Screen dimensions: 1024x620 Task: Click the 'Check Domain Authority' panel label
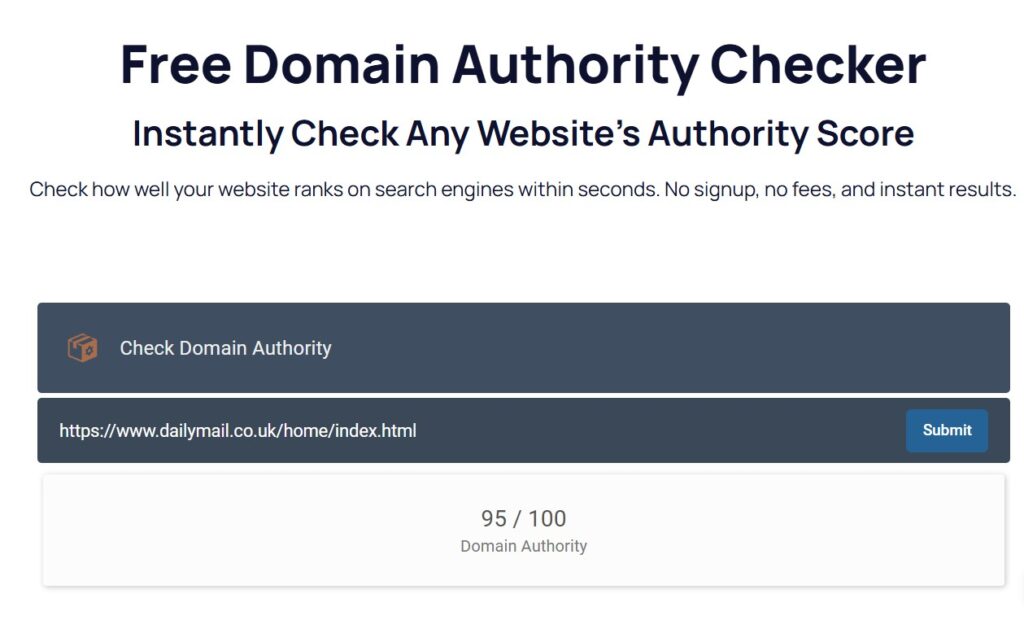tap(225, 348)
